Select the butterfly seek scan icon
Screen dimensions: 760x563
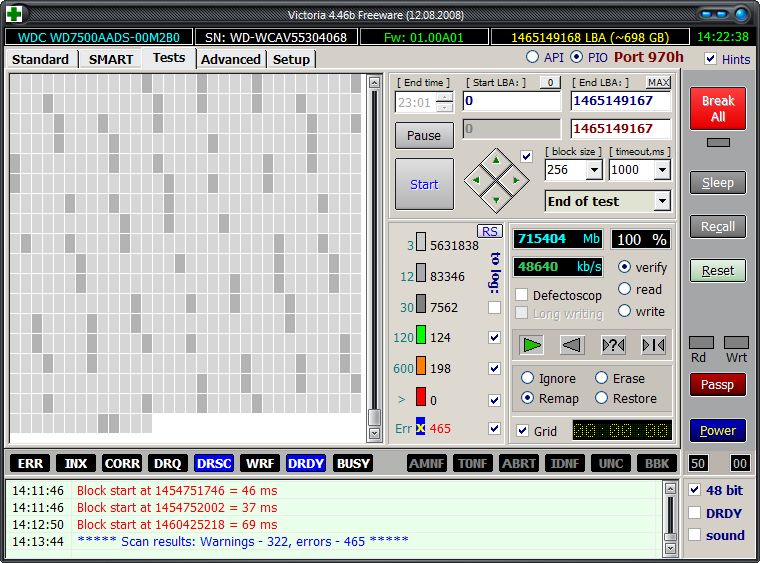[653, 345]
